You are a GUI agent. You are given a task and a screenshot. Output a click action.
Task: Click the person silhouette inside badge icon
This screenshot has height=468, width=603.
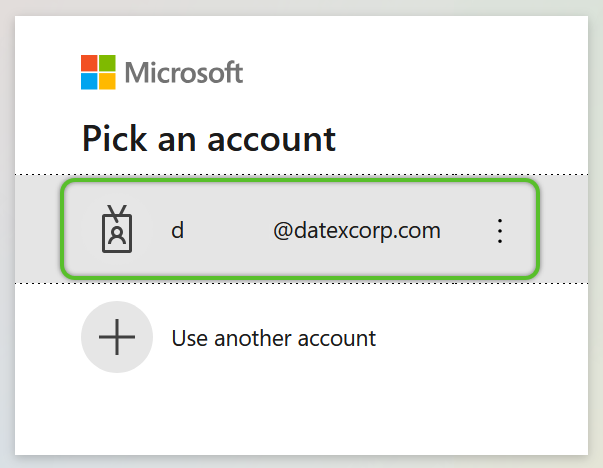point(117,235)
